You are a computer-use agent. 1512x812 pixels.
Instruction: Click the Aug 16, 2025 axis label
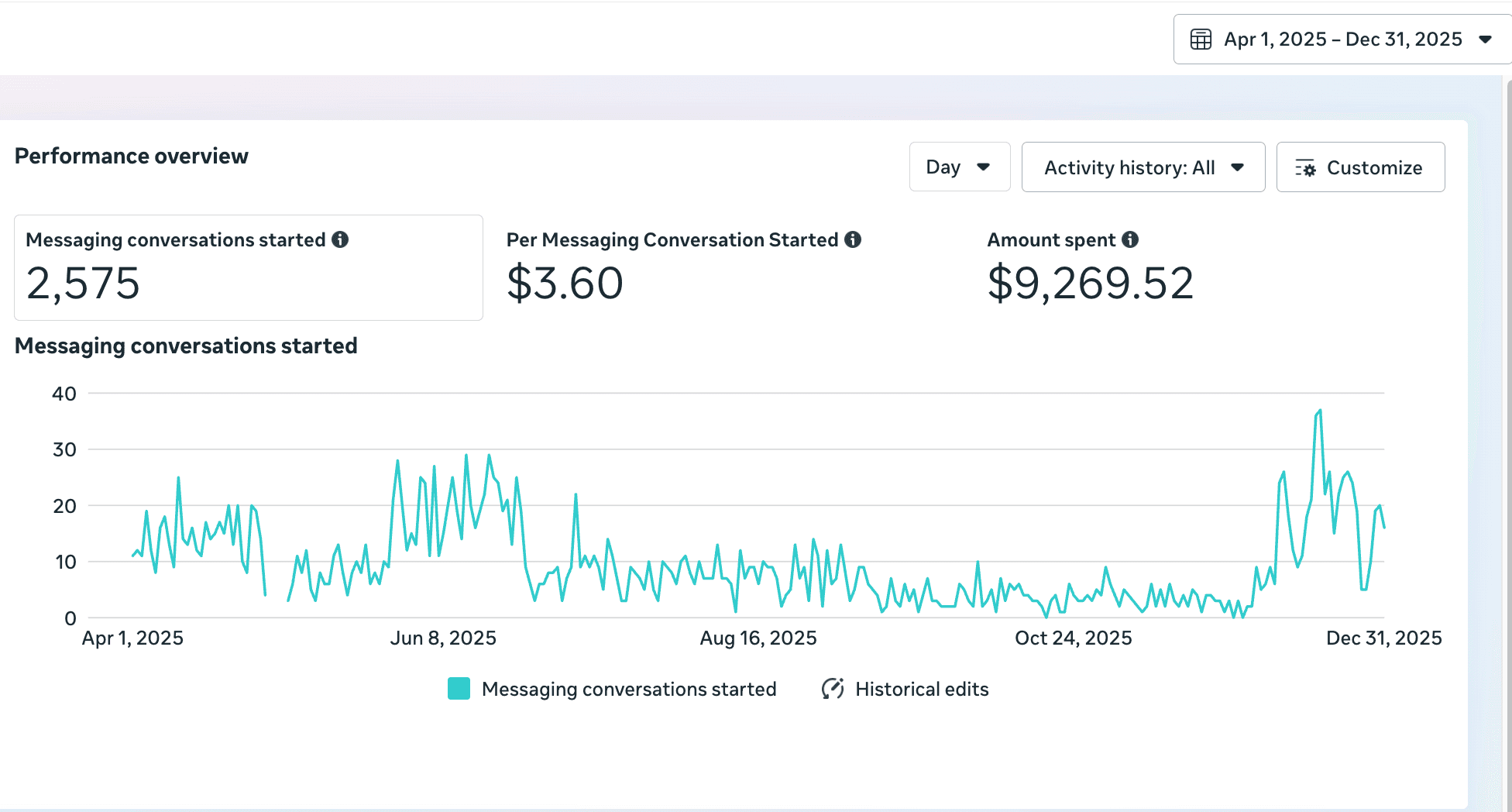pyautogui.click(x=758, y=638)
